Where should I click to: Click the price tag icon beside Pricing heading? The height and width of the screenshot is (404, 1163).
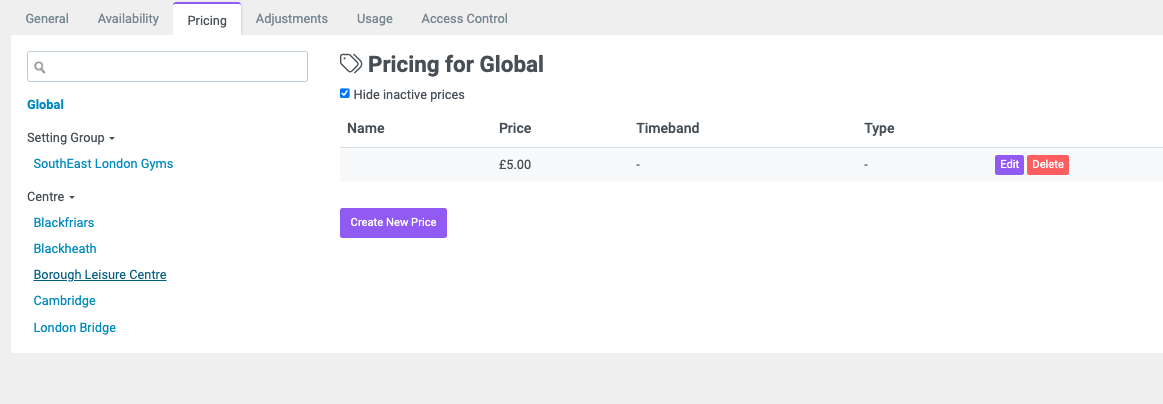351,64
